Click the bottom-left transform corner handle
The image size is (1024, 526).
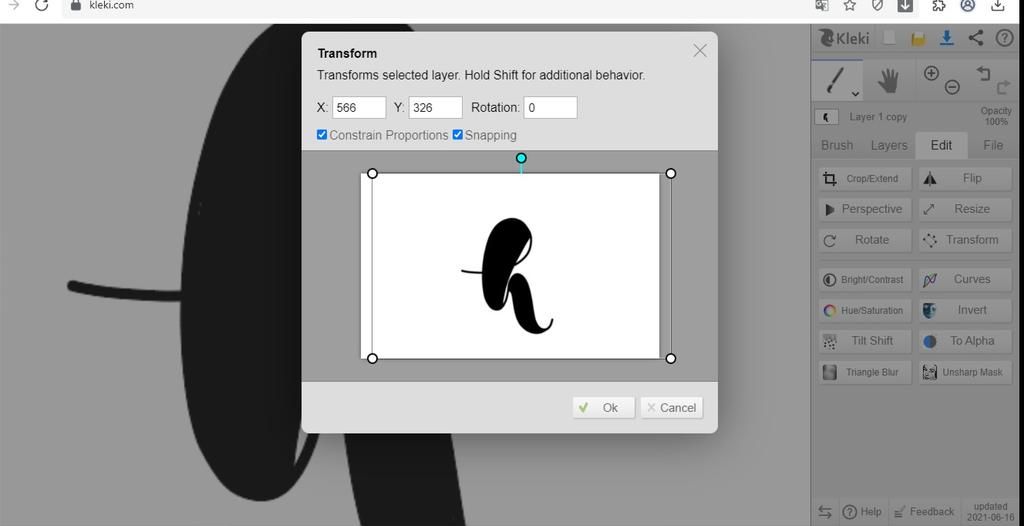(x=372, y=358)
